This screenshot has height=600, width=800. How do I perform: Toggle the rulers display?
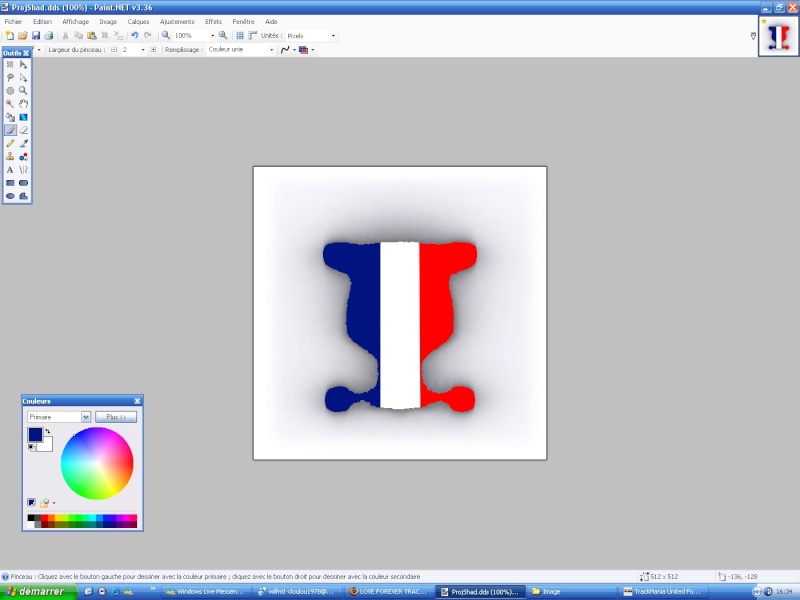[x=253, y=36]
